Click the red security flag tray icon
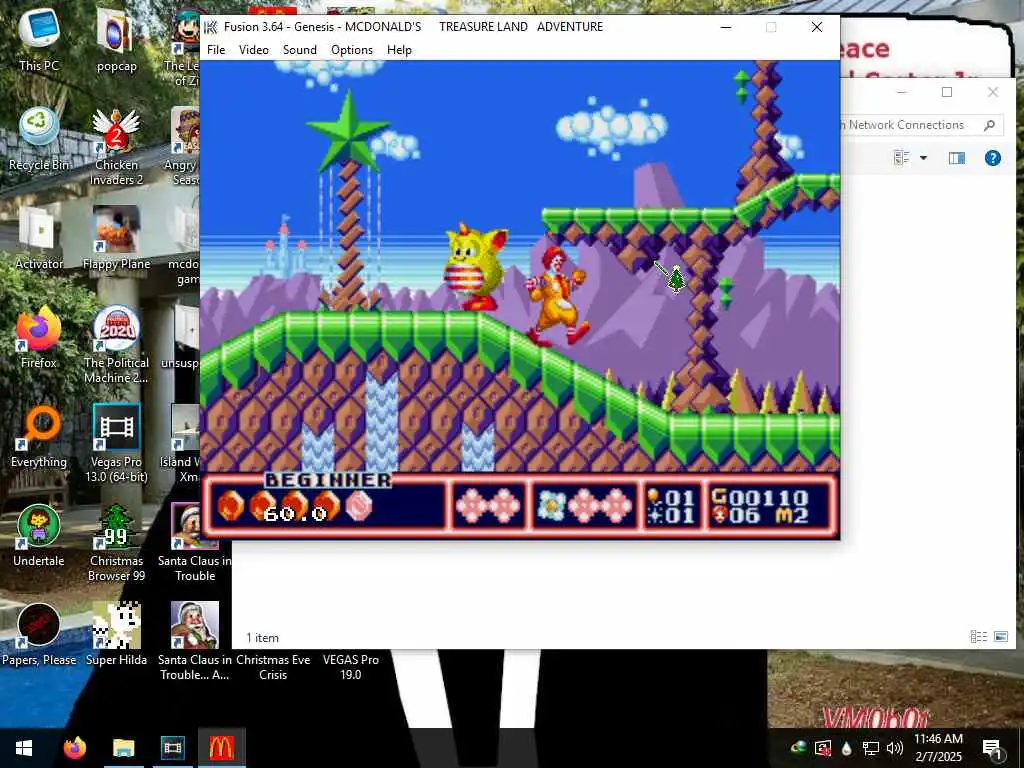Screen dimensions: 1024x768 [x=823, y=748]
